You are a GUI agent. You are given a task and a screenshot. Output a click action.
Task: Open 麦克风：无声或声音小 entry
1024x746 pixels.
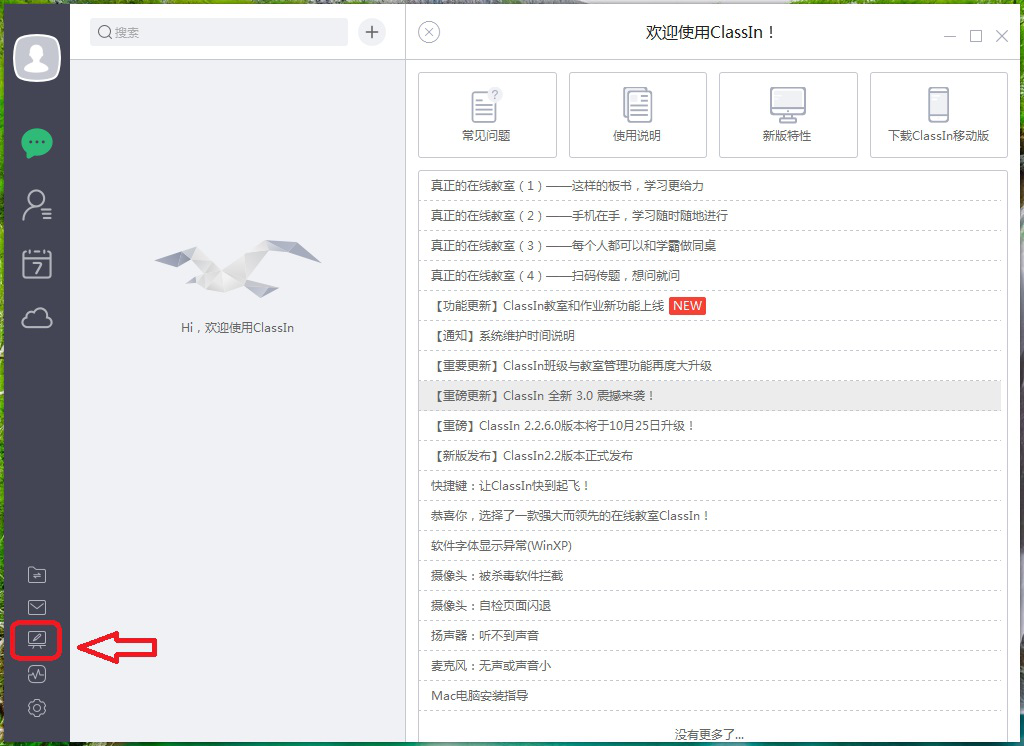pyautogui.click(x=710, y=666)
